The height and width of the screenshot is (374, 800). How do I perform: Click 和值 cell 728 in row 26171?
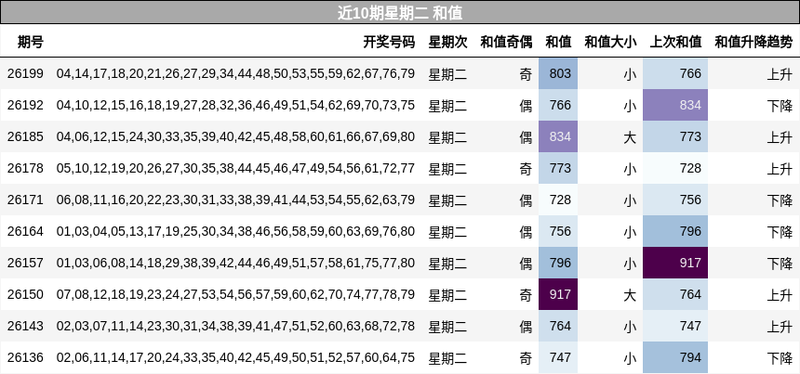[x=558, y=200]
